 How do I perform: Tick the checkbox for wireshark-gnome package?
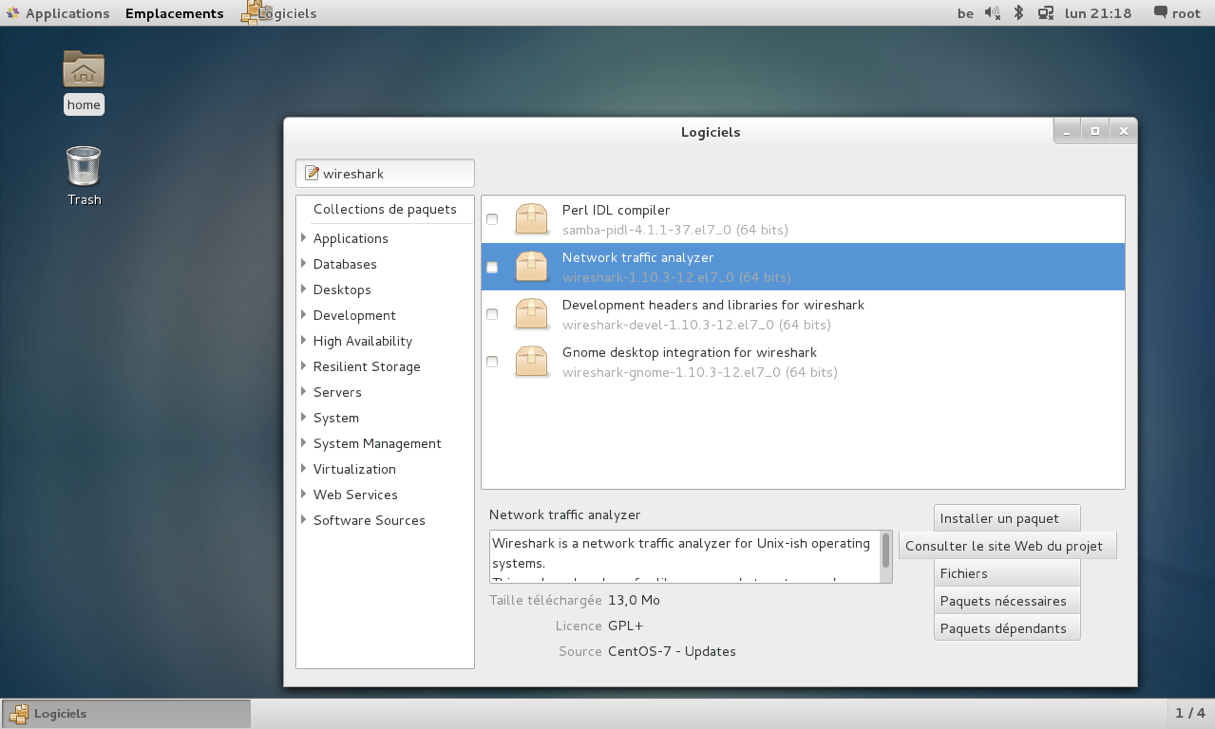(492, 361)
